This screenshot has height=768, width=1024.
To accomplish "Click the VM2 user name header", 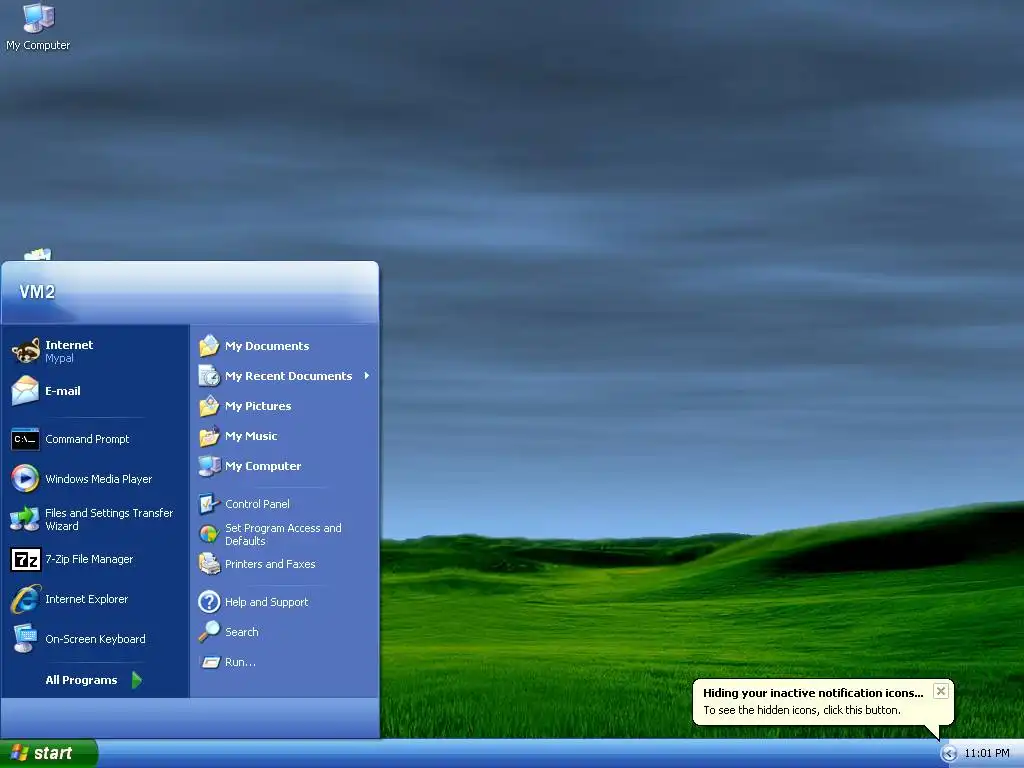I will click(37, 292).
